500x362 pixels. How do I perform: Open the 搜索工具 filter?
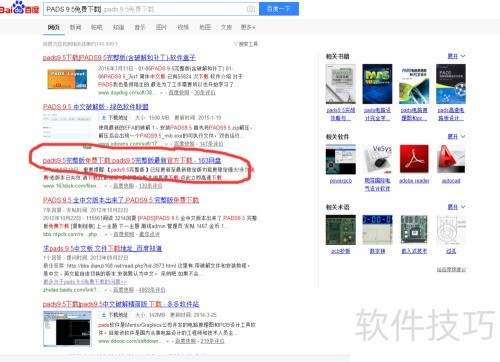246,44
